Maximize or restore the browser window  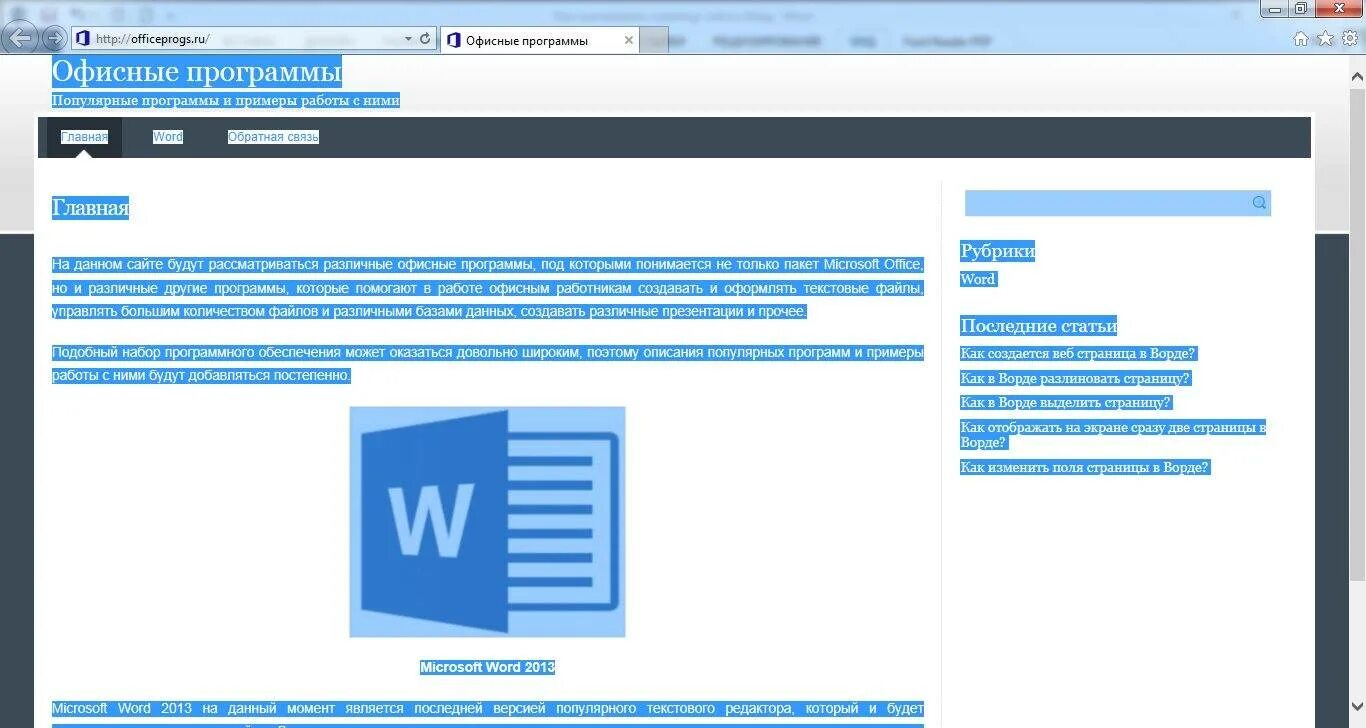click(x=1301, y=9)
